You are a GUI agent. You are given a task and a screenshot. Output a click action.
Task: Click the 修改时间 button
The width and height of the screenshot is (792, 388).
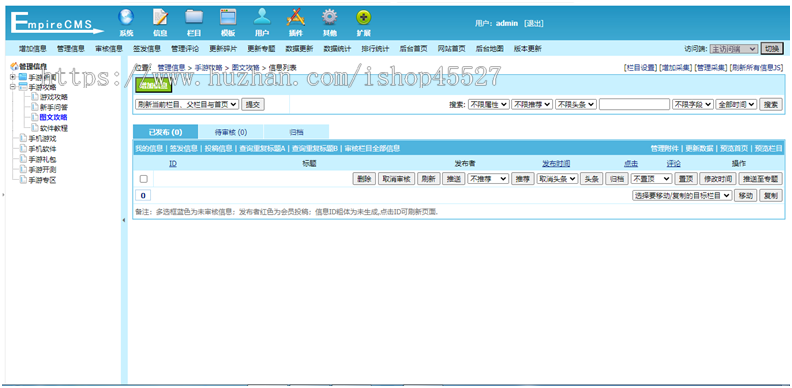tap(718, 179)
